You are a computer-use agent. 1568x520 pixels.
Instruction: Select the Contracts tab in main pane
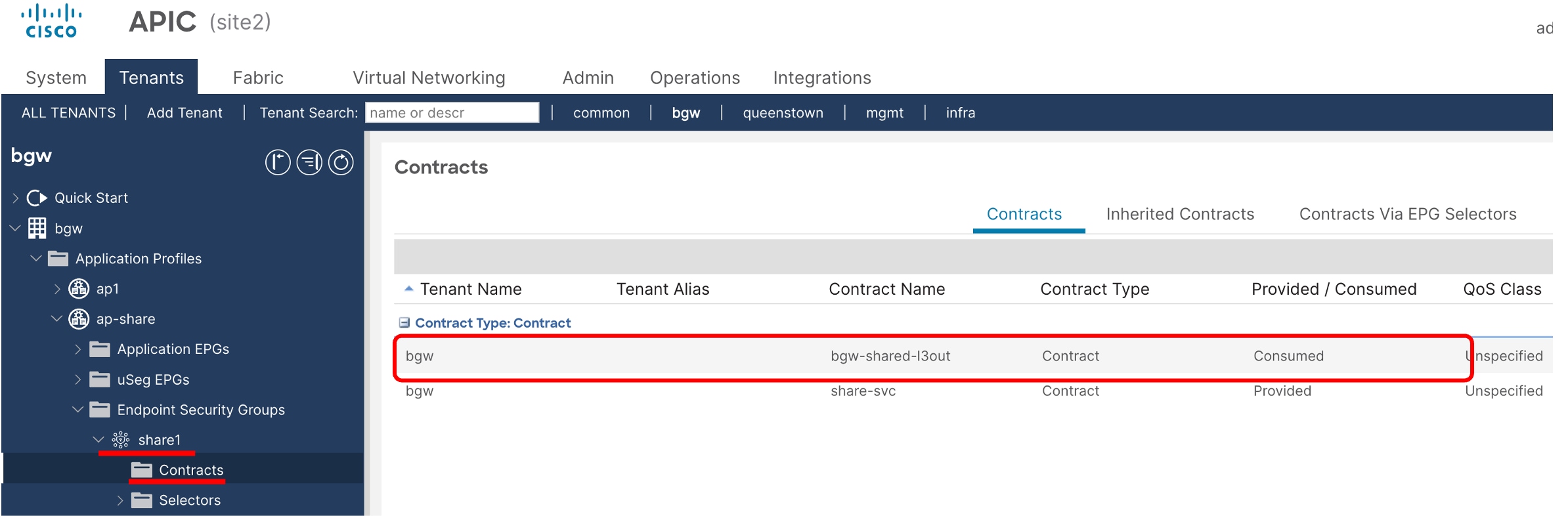(x=1024, y=214)
